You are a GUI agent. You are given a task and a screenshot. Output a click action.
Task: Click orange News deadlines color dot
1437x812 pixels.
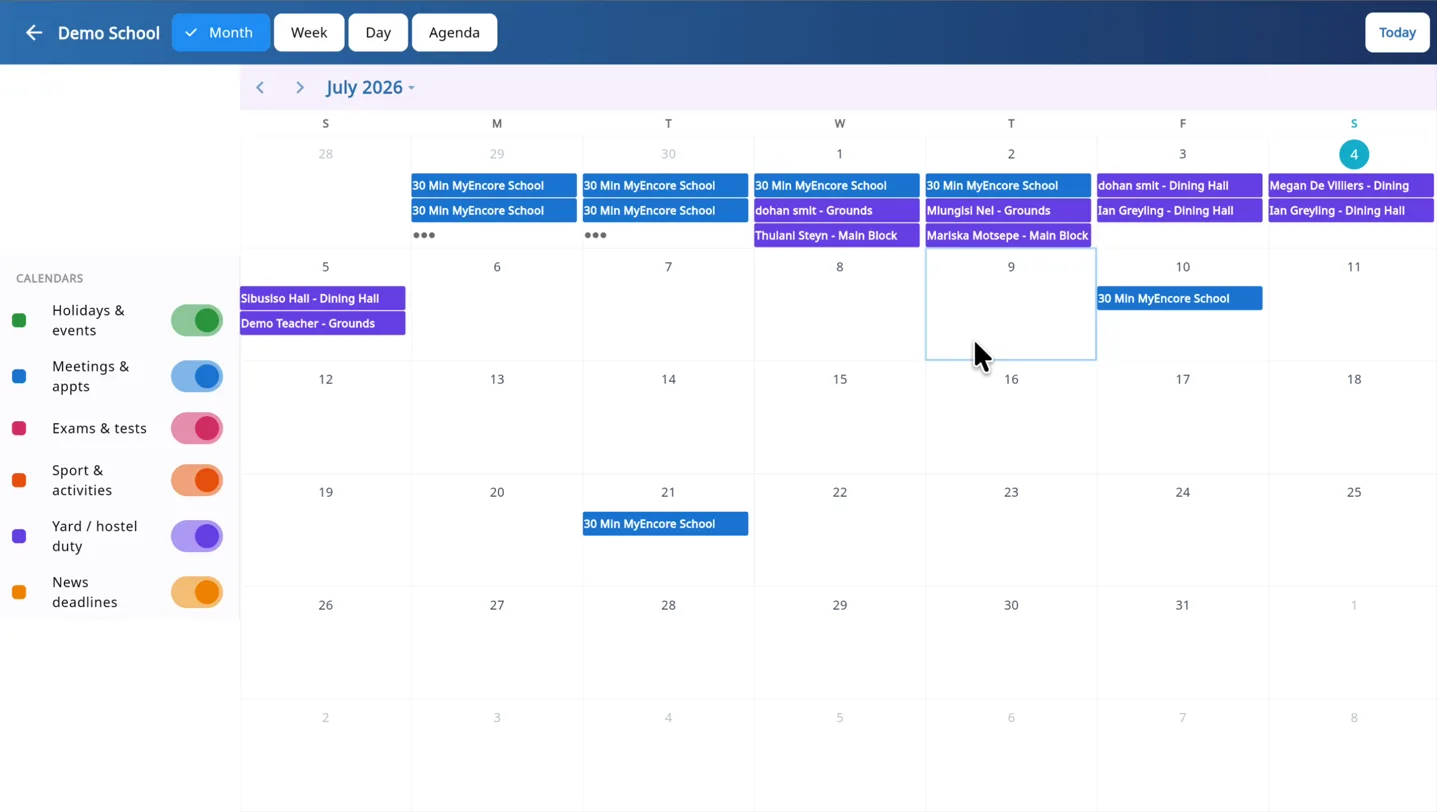[x=19, y=593]
